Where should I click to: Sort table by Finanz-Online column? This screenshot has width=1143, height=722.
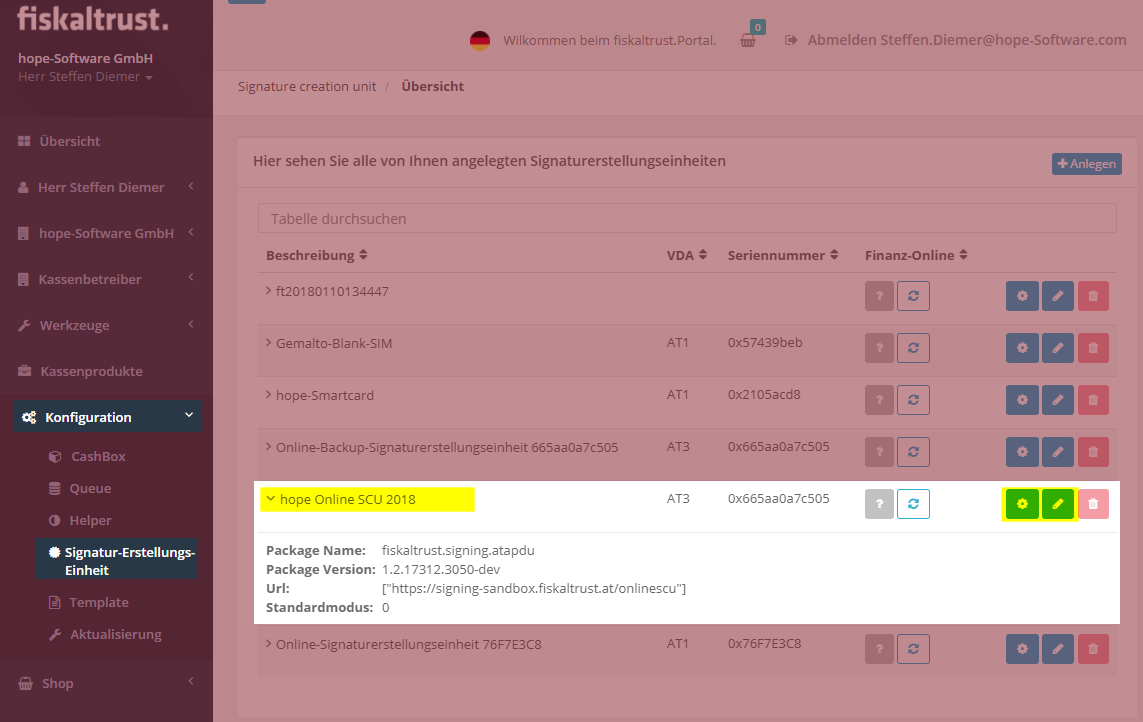tap(916, 255)
